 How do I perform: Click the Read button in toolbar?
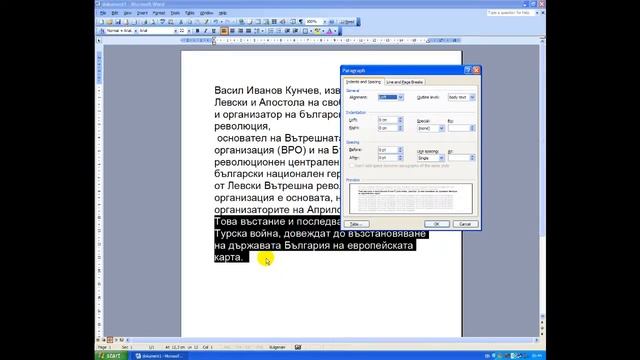(347, 22)
